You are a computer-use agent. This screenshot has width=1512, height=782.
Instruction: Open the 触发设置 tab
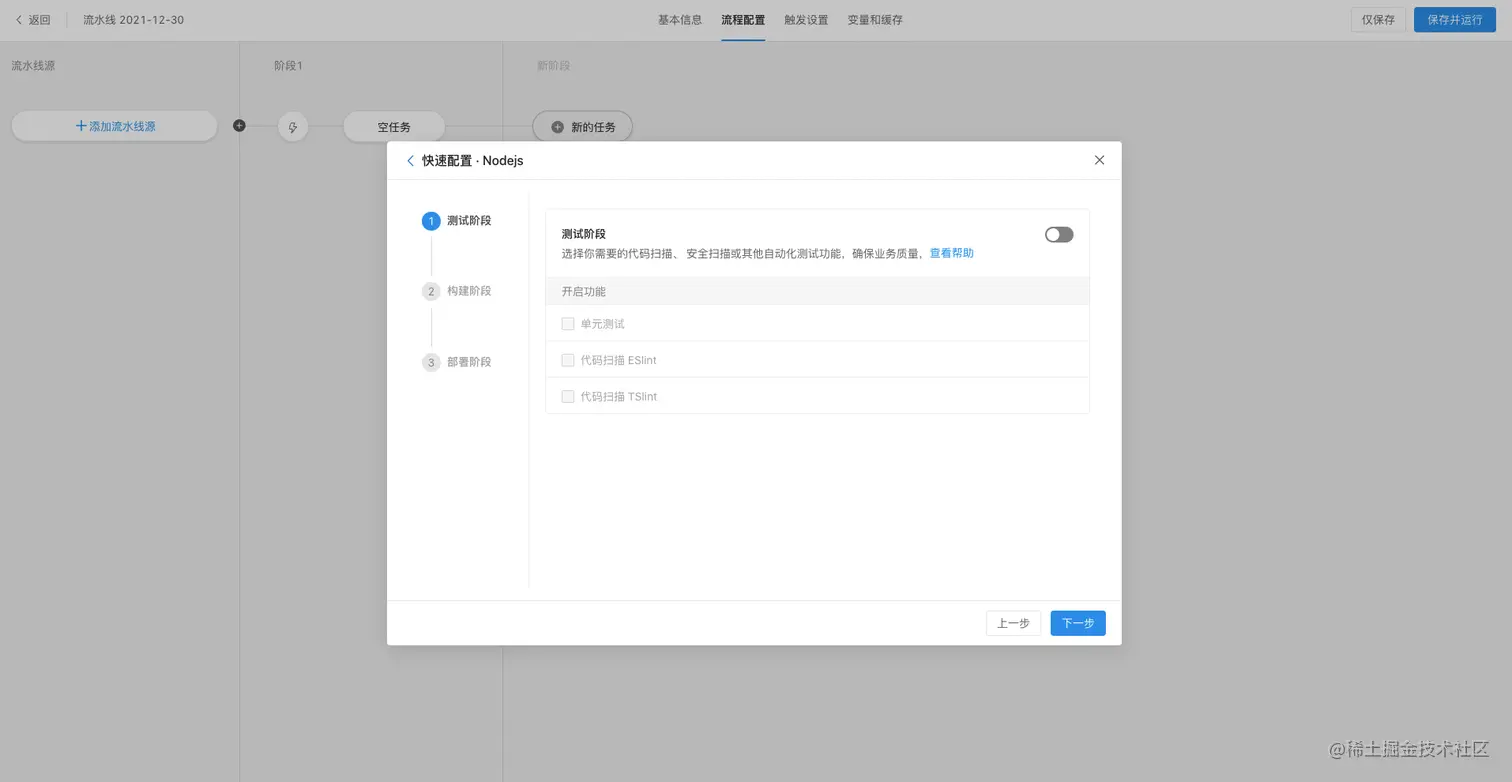pyautogui.click(x=806, y=20)
